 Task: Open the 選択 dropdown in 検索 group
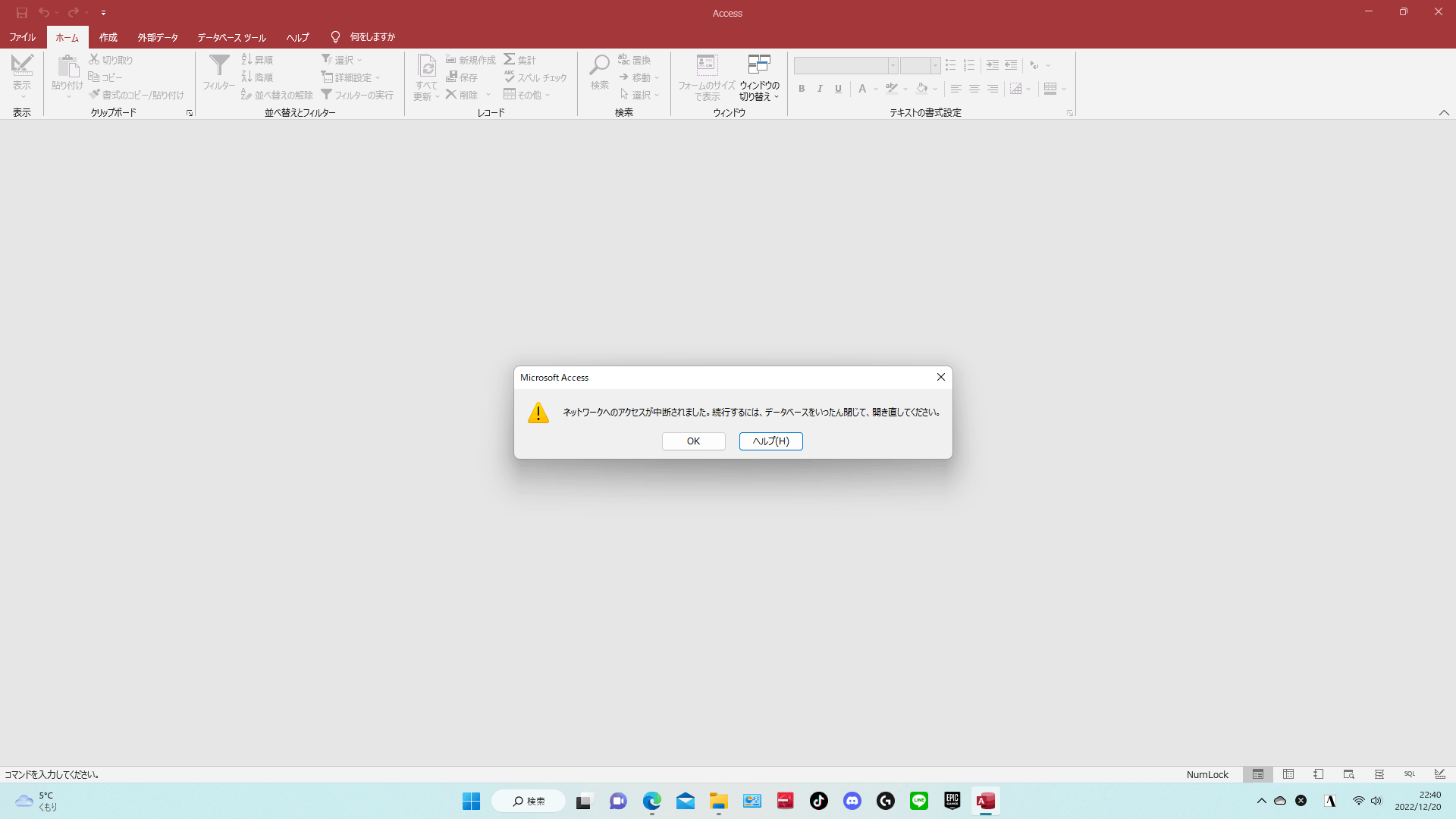(639, 95)
